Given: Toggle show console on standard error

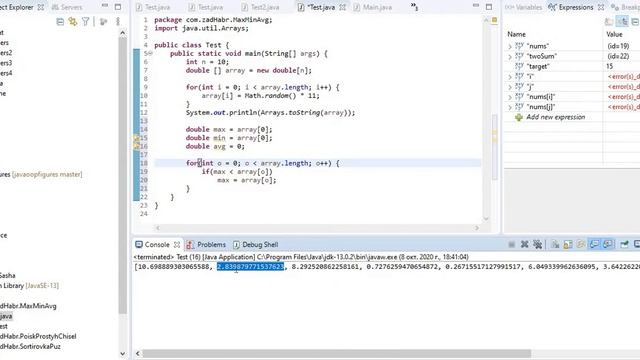Looking at the screenshot, I should point(608,244).
